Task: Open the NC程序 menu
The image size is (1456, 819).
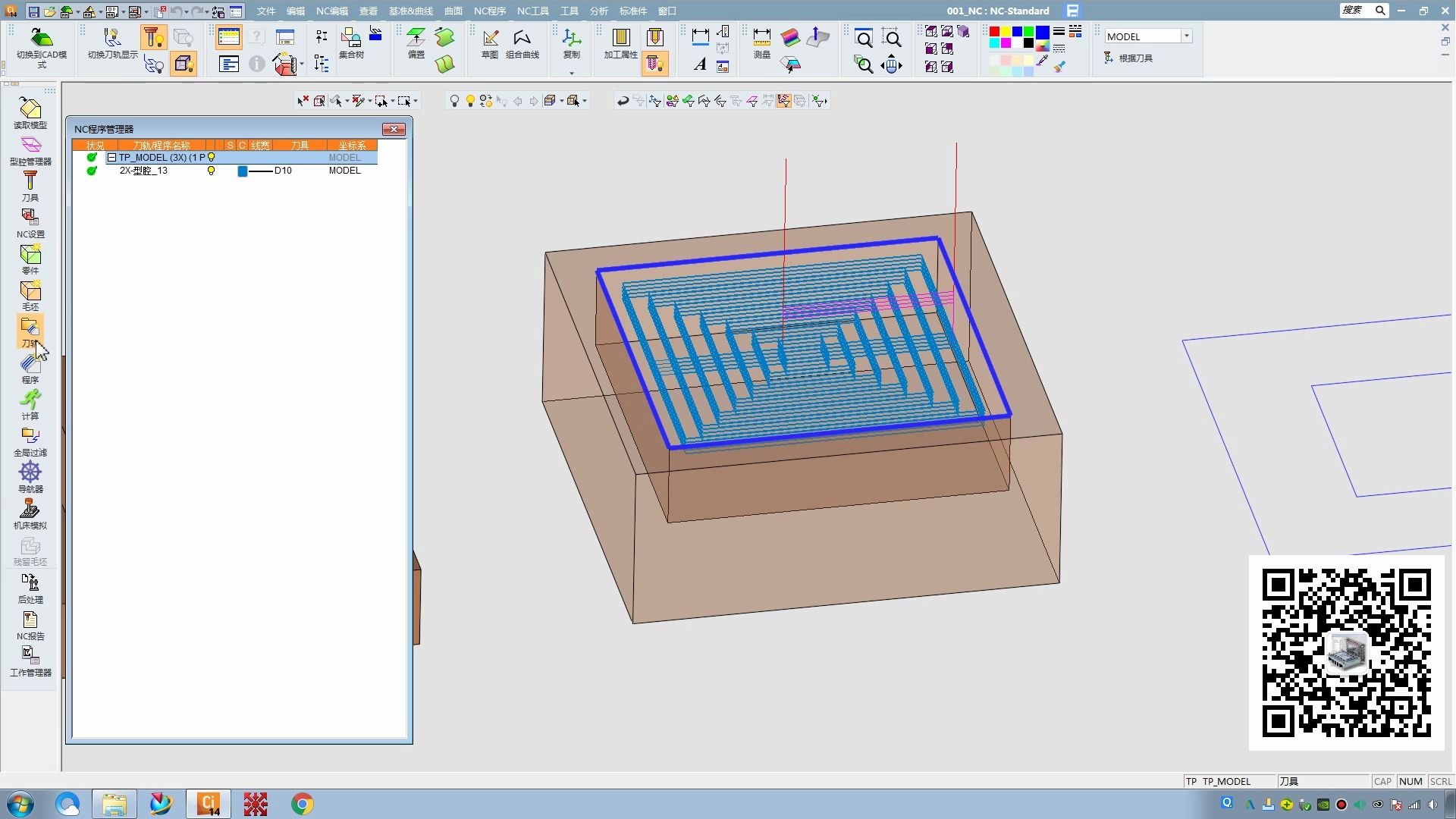Action: click(489, 11)
